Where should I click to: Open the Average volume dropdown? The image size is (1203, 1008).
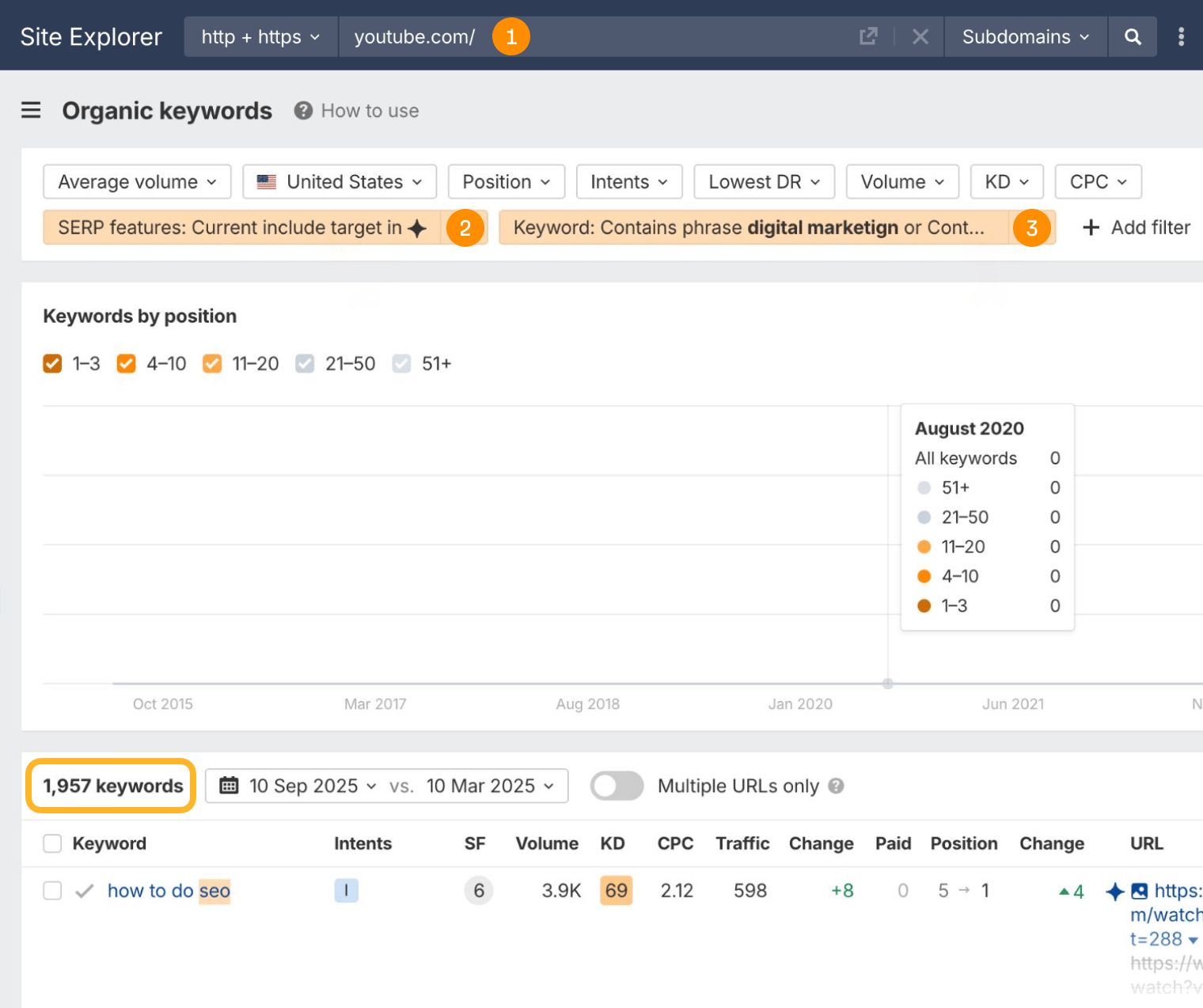[x=137, y=182]
